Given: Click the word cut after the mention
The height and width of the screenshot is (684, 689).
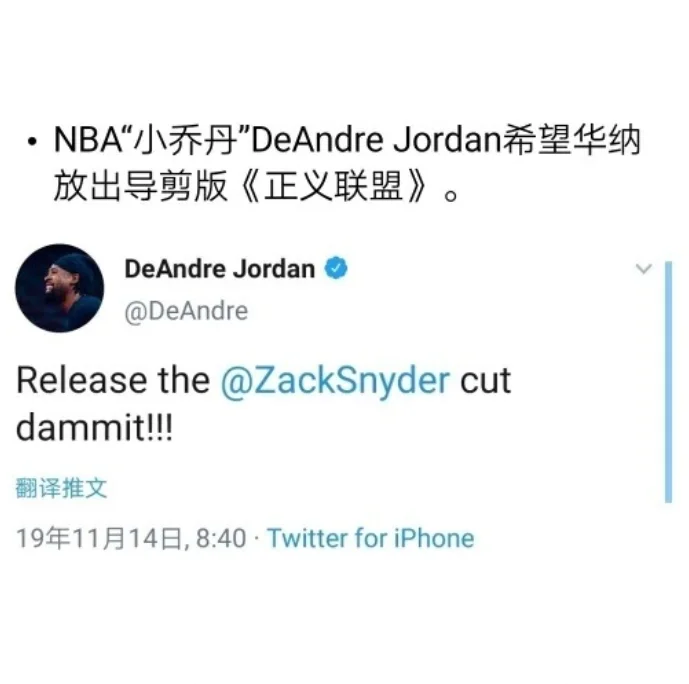Looking at the screenshot, I should [x=485, y=380].
